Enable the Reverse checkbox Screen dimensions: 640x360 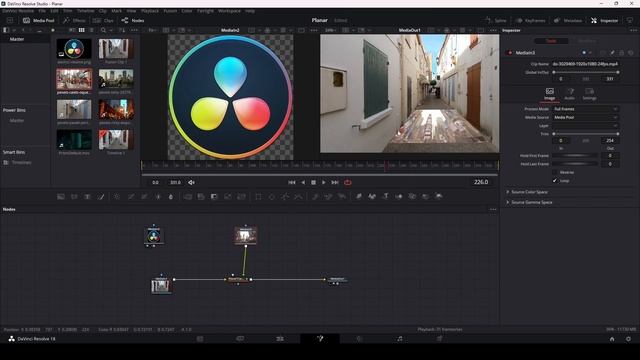pyautogui.click(x=555, y=172)
